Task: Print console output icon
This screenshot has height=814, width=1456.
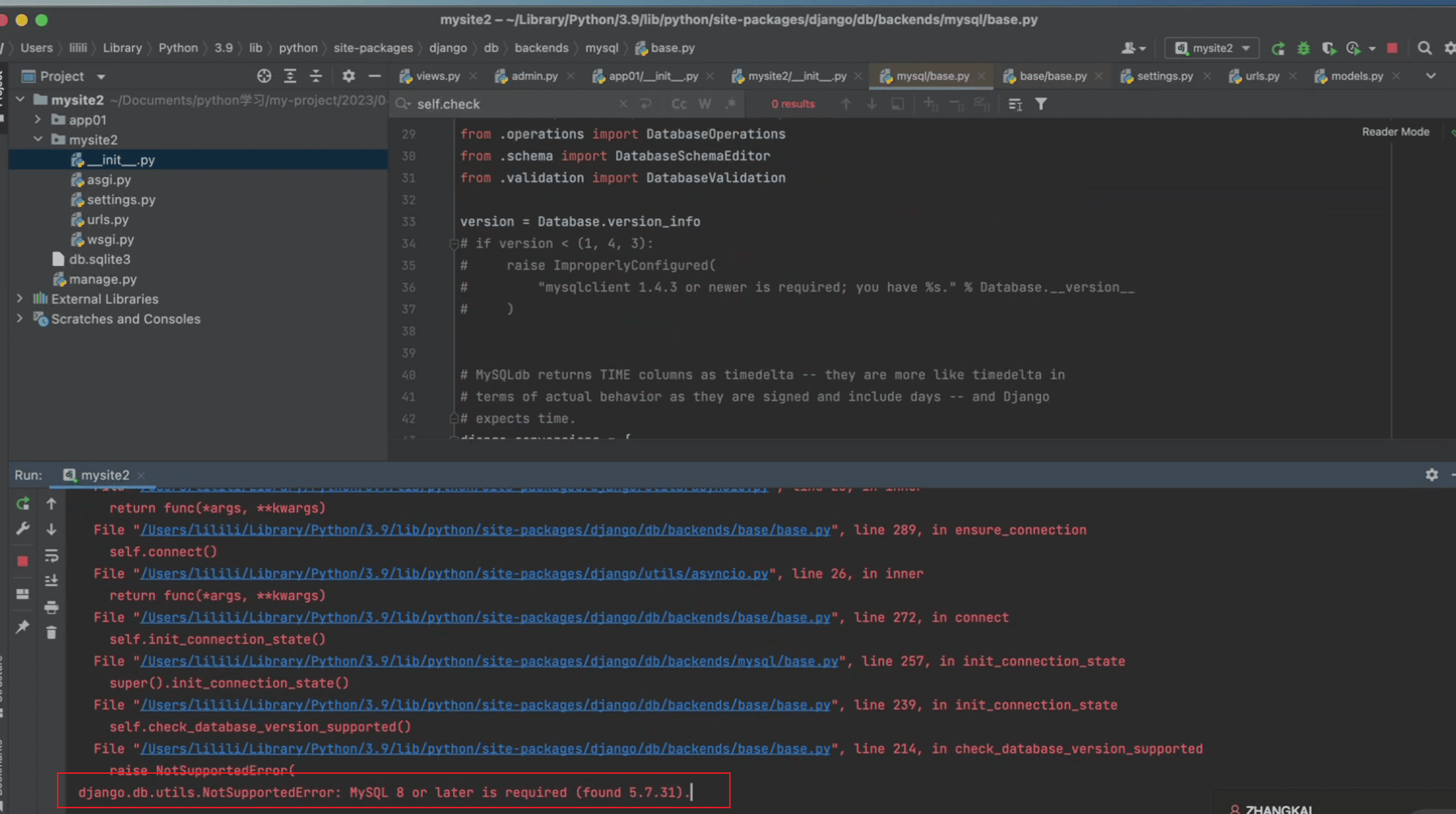Action: 51,607
